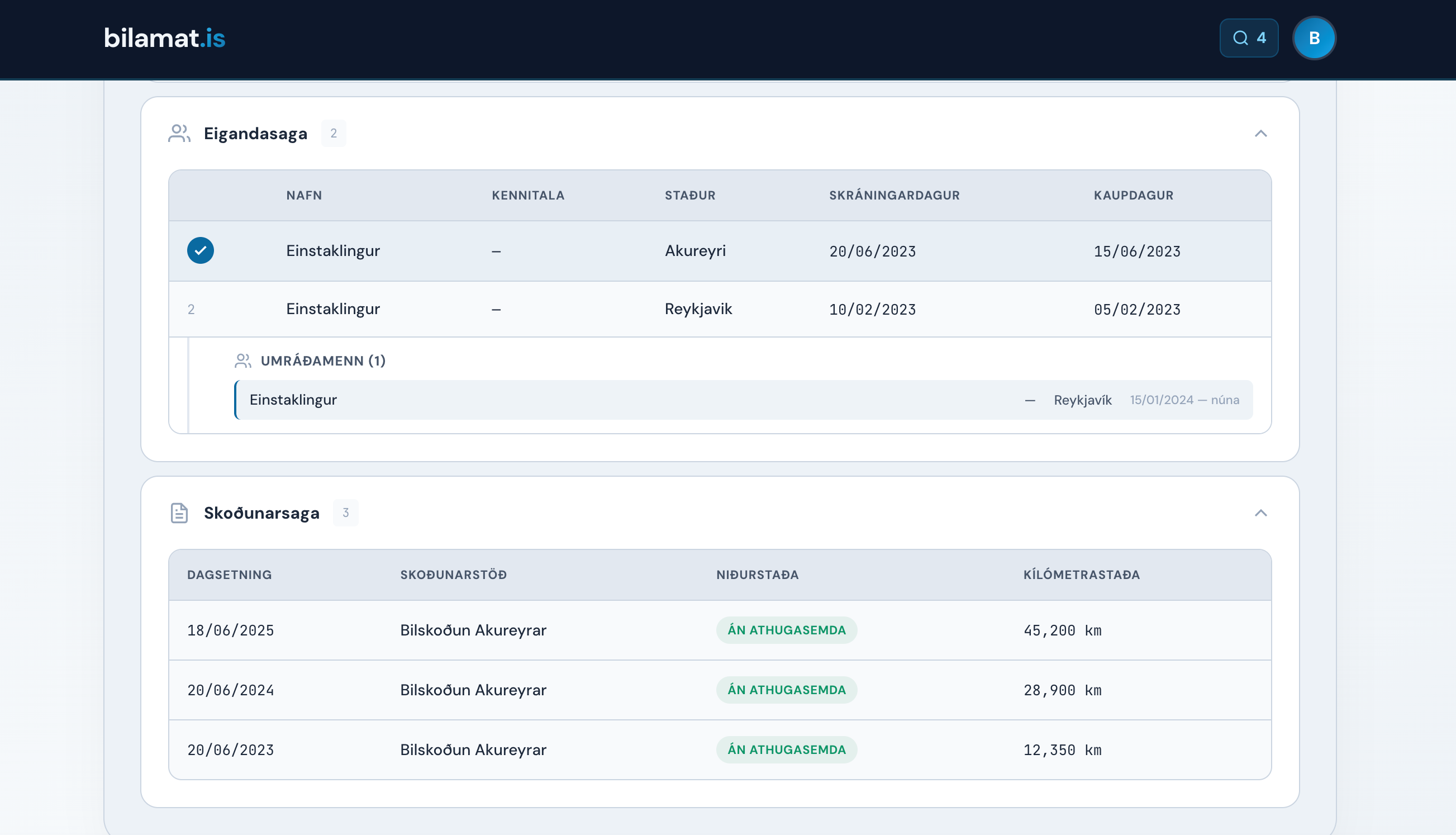Open the search counter button showing 4

coord(1249,38)
